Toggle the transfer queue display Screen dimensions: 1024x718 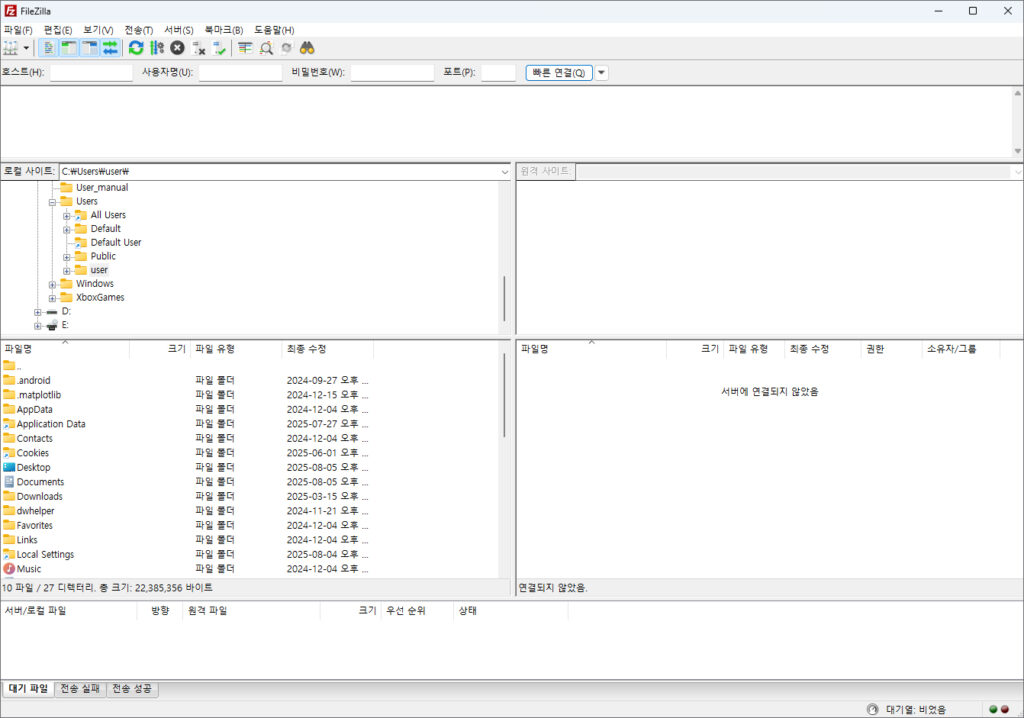pyautogui.click(x=110, y=48)
